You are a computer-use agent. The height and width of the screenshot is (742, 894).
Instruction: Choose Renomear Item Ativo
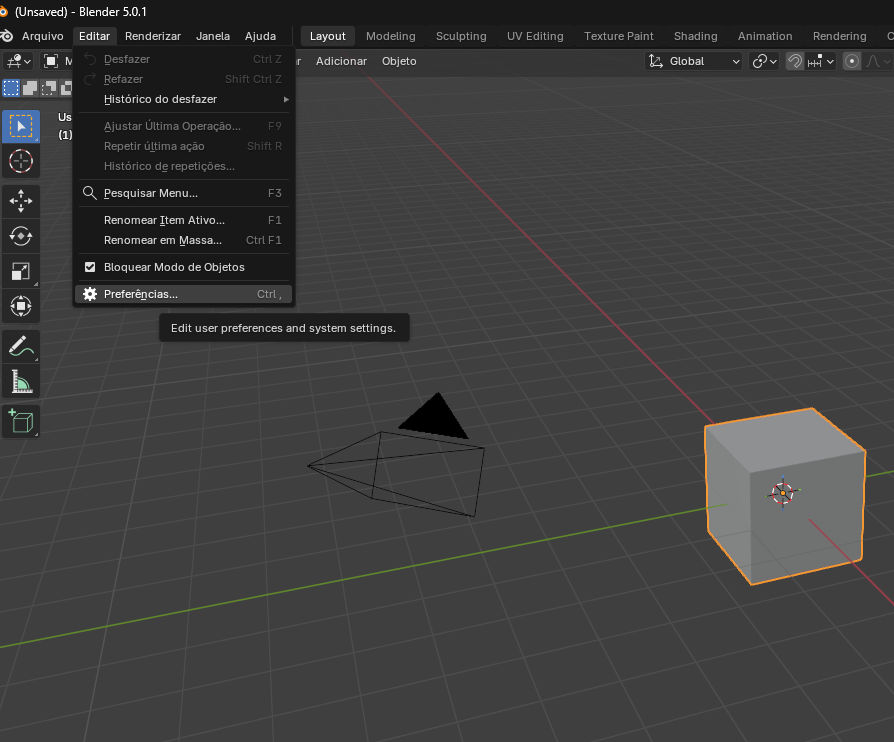coord(183,220)
